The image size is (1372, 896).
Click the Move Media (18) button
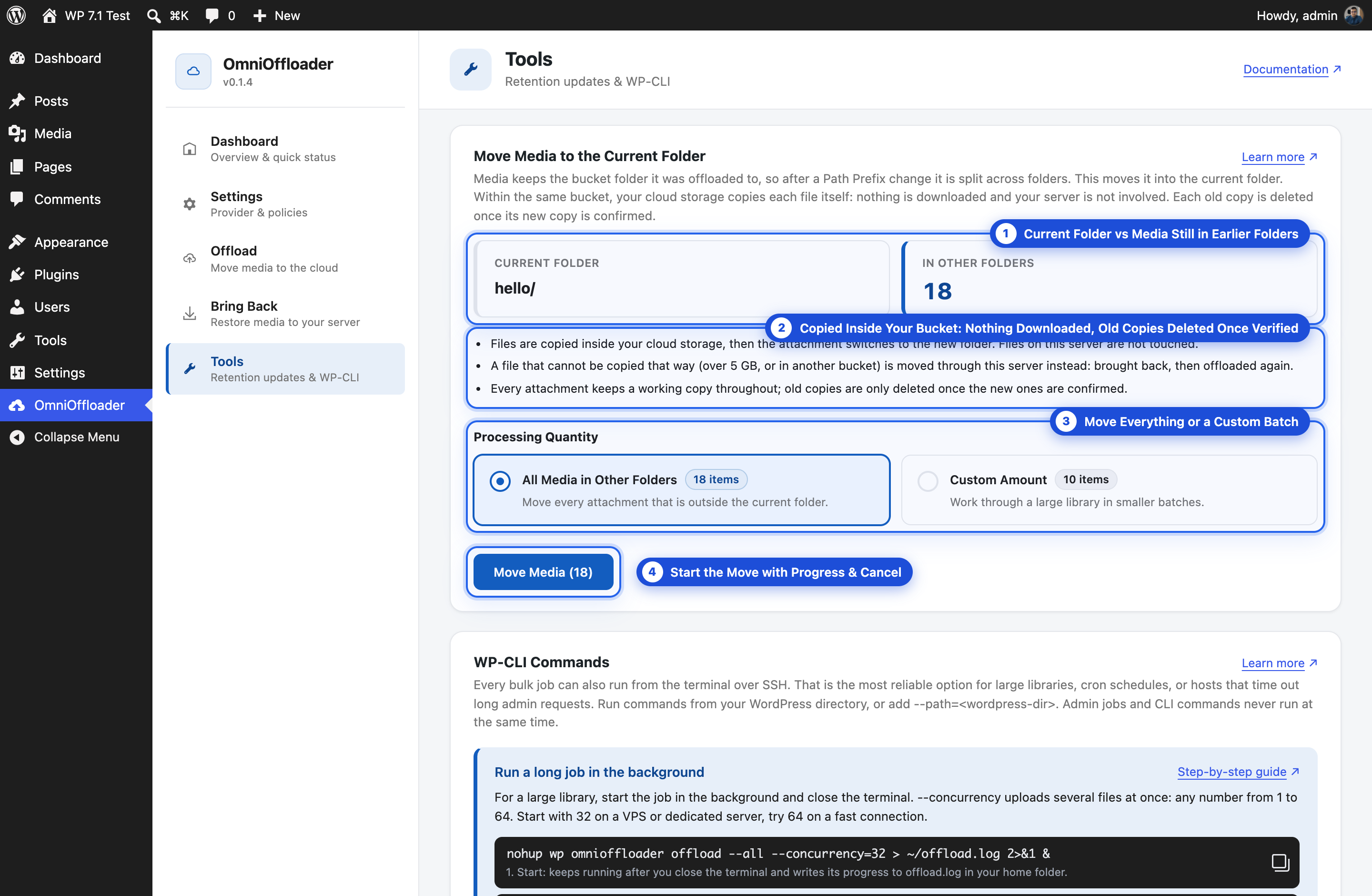point(543,572)
